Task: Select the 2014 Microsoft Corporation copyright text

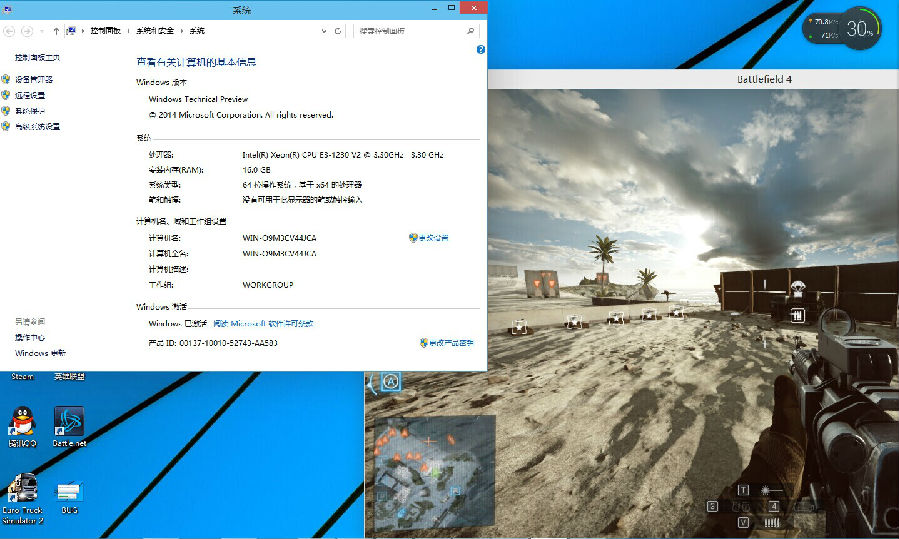Action: [x=241, y=115]
